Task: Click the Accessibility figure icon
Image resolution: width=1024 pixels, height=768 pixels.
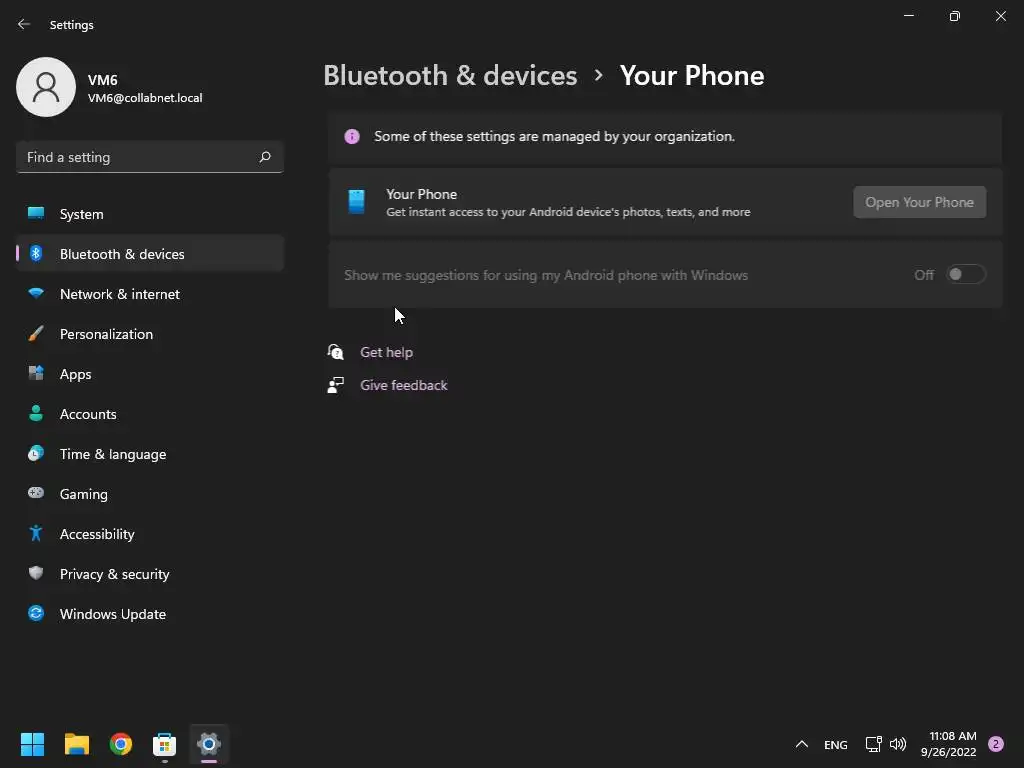Action: pos(36,534)
